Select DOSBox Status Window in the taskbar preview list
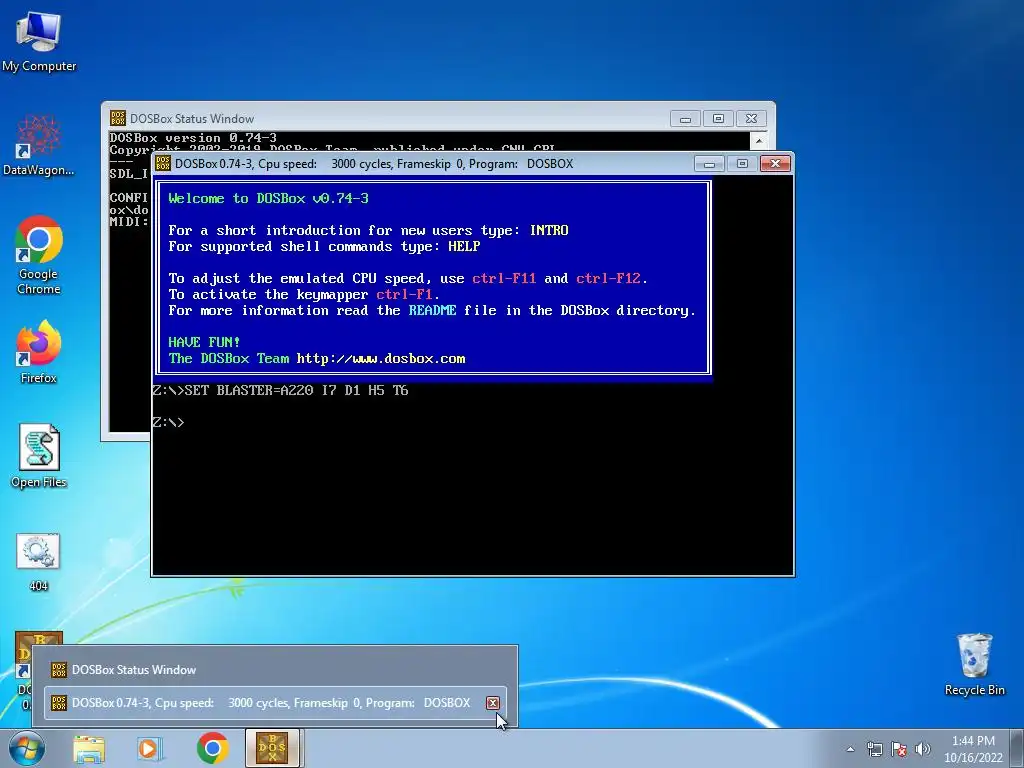Image resolution: width=1024 pixels, height=768 pixels. (274, 669)
